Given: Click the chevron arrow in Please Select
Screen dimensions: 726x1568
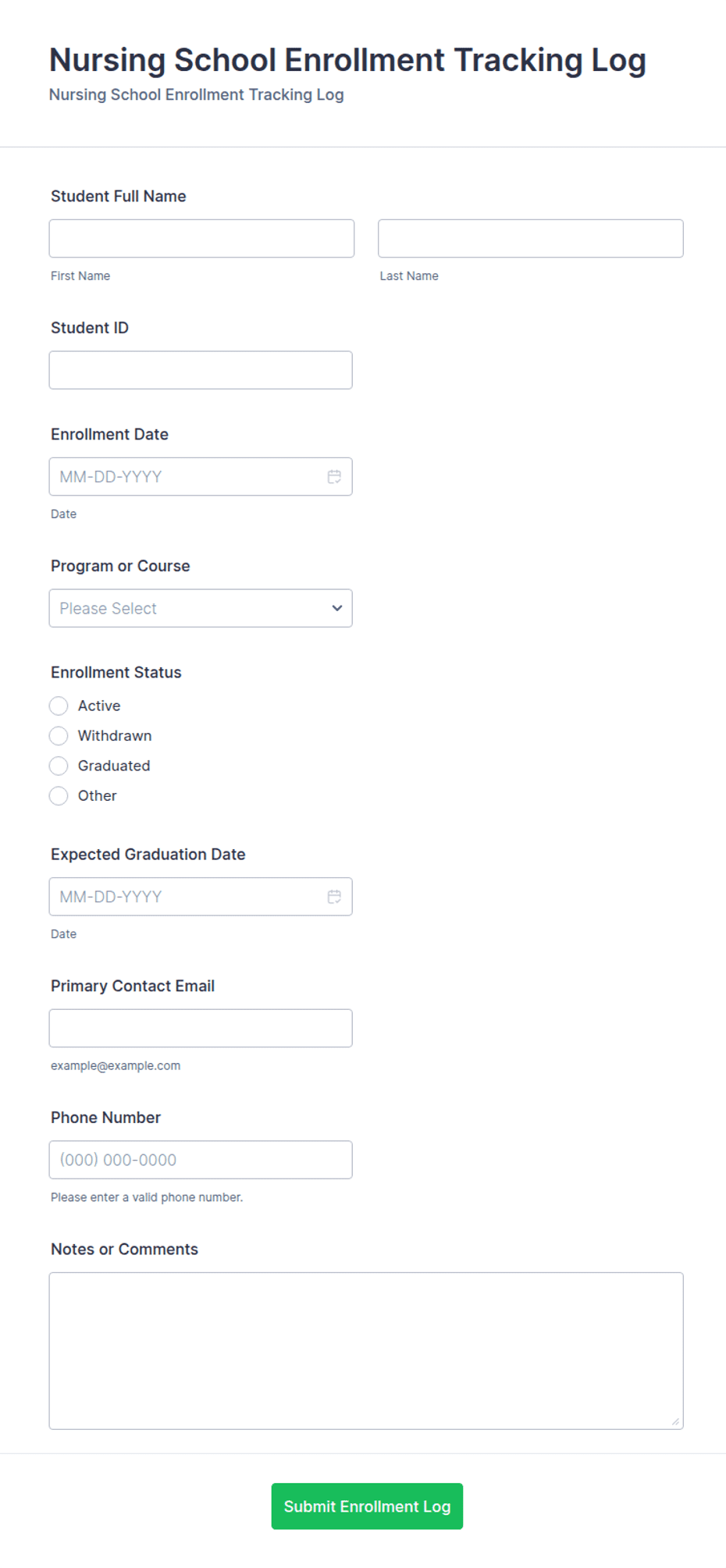Looking at the screenshot, I should [x=337, y=608].
